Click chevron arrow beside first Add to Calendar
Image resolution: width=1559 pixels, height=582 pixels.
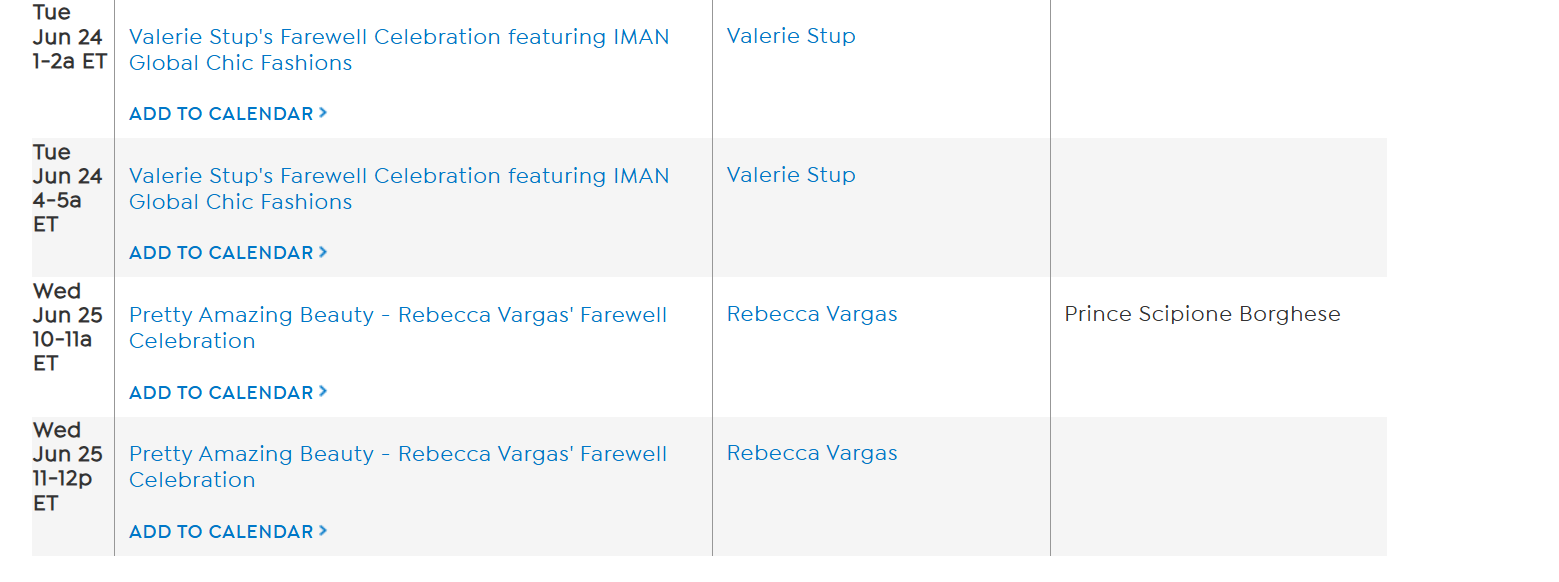click(x=323, y=113)
